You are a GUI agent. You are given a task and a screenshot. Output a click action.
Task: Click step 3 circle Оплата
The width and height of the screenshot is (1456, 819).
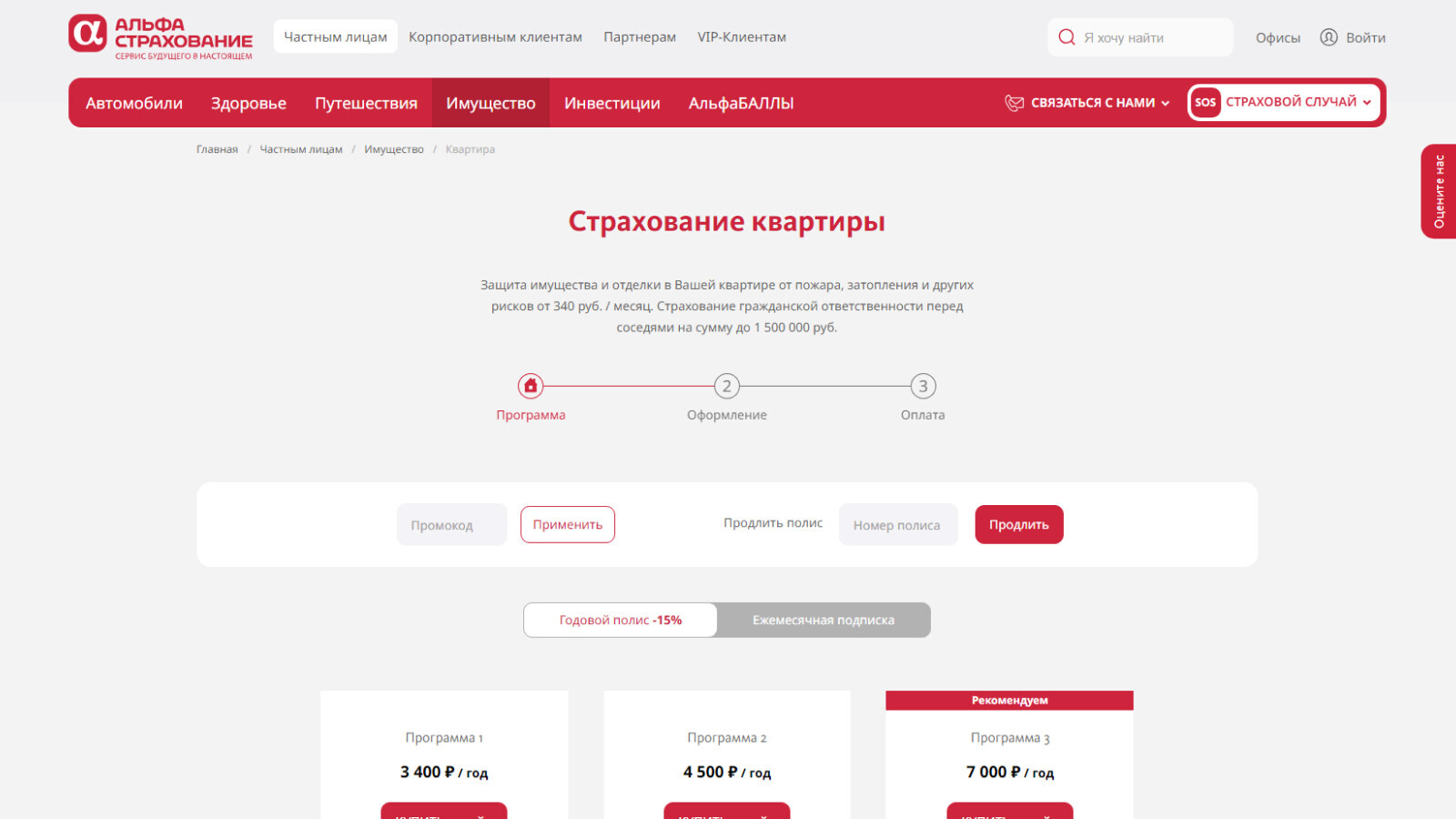click(923, 386)
